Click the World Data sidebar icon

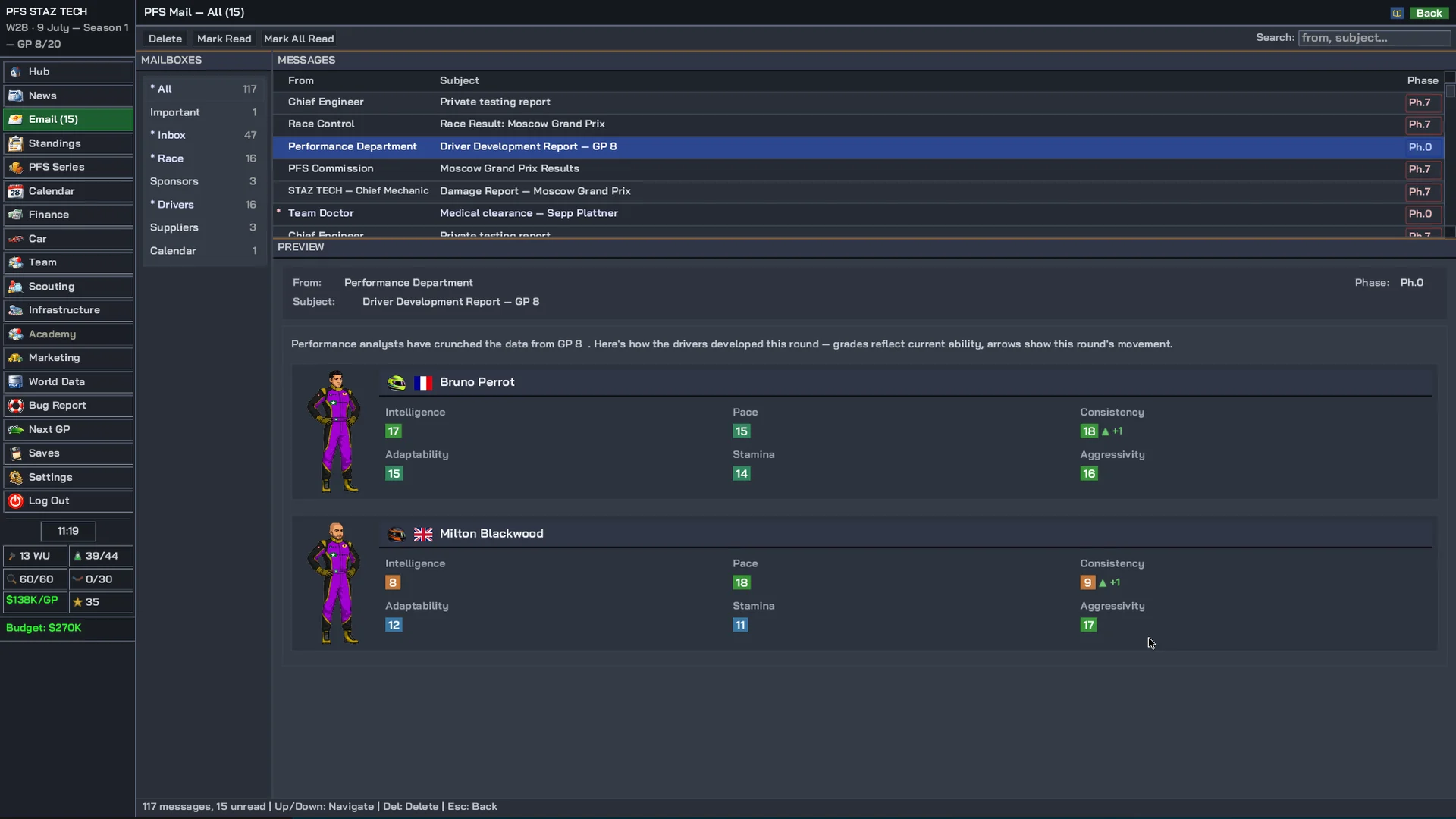click(15, 382)
